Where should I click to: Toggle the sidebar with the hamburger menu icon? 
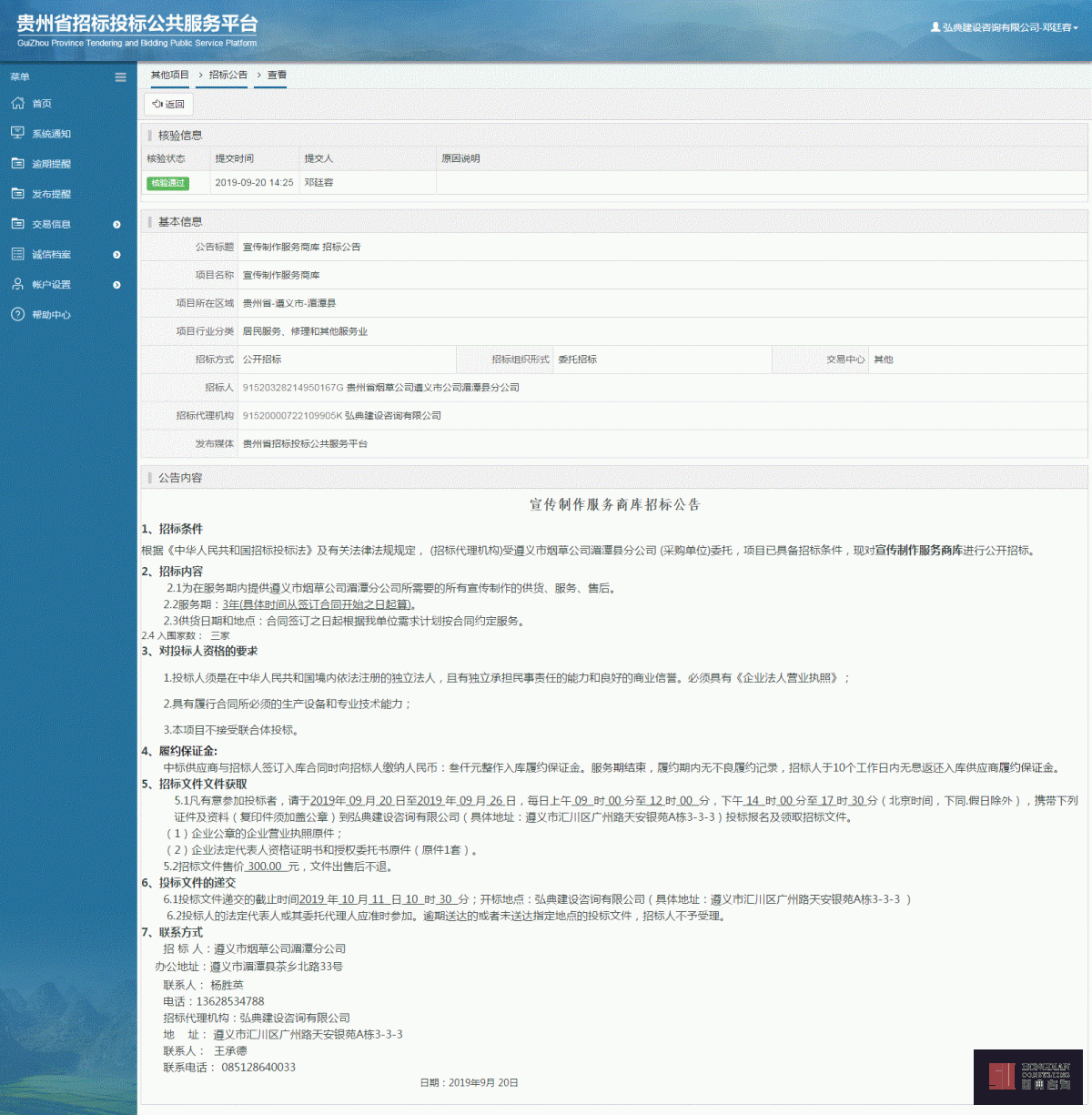click(120, 76)
